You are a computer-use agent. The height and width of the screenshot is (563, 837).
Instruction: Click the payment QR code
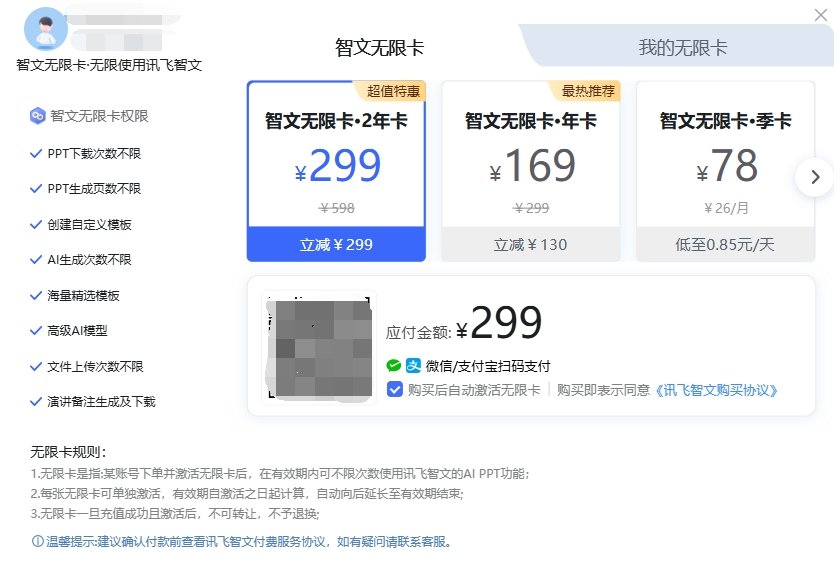pos(319,347)
